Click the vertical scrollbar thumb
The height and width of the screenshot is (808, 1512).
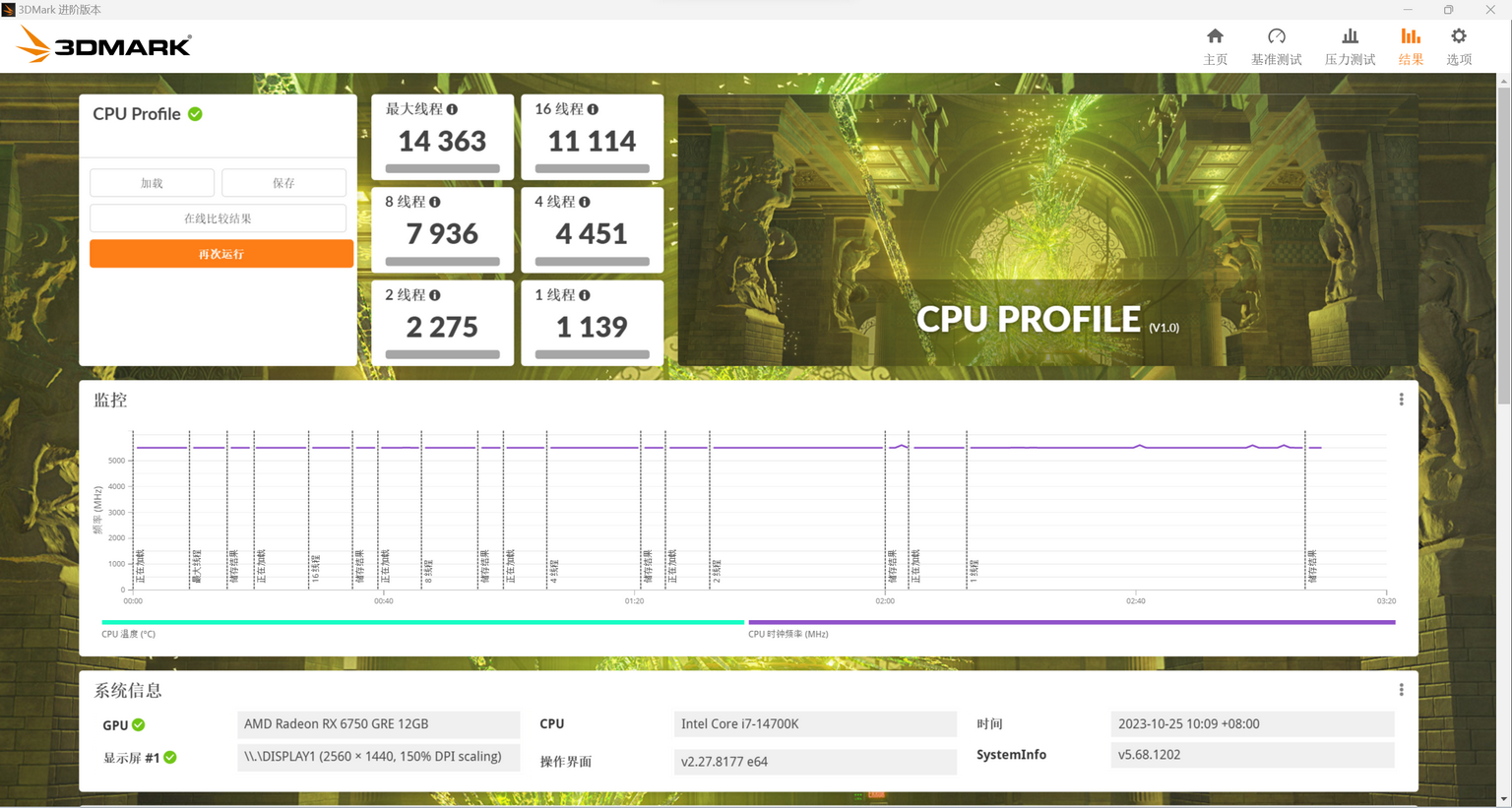pos(1503,246)
